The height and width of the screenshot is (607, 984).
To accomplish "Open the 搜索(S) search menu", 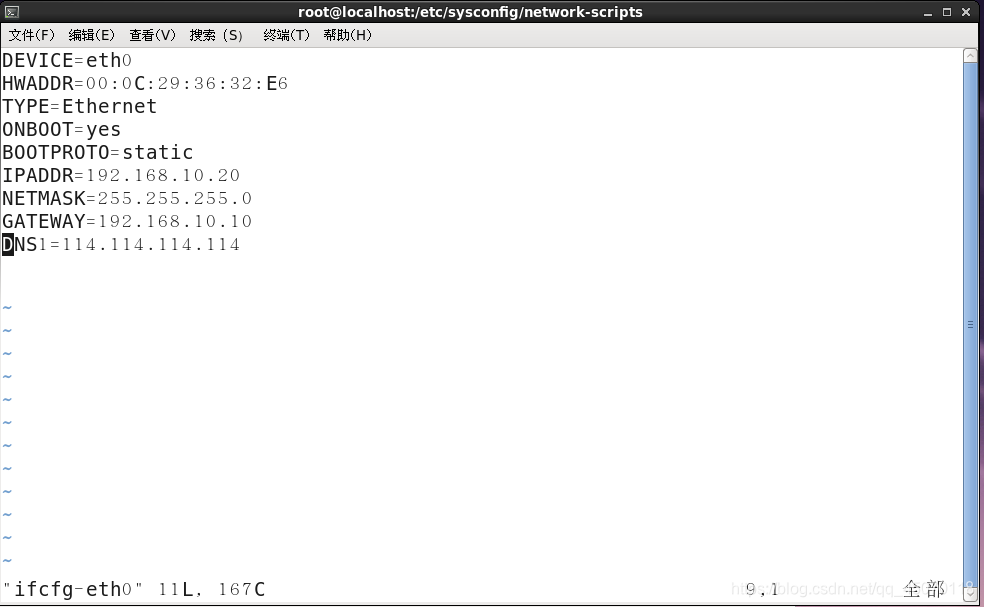I will (216, 35).
